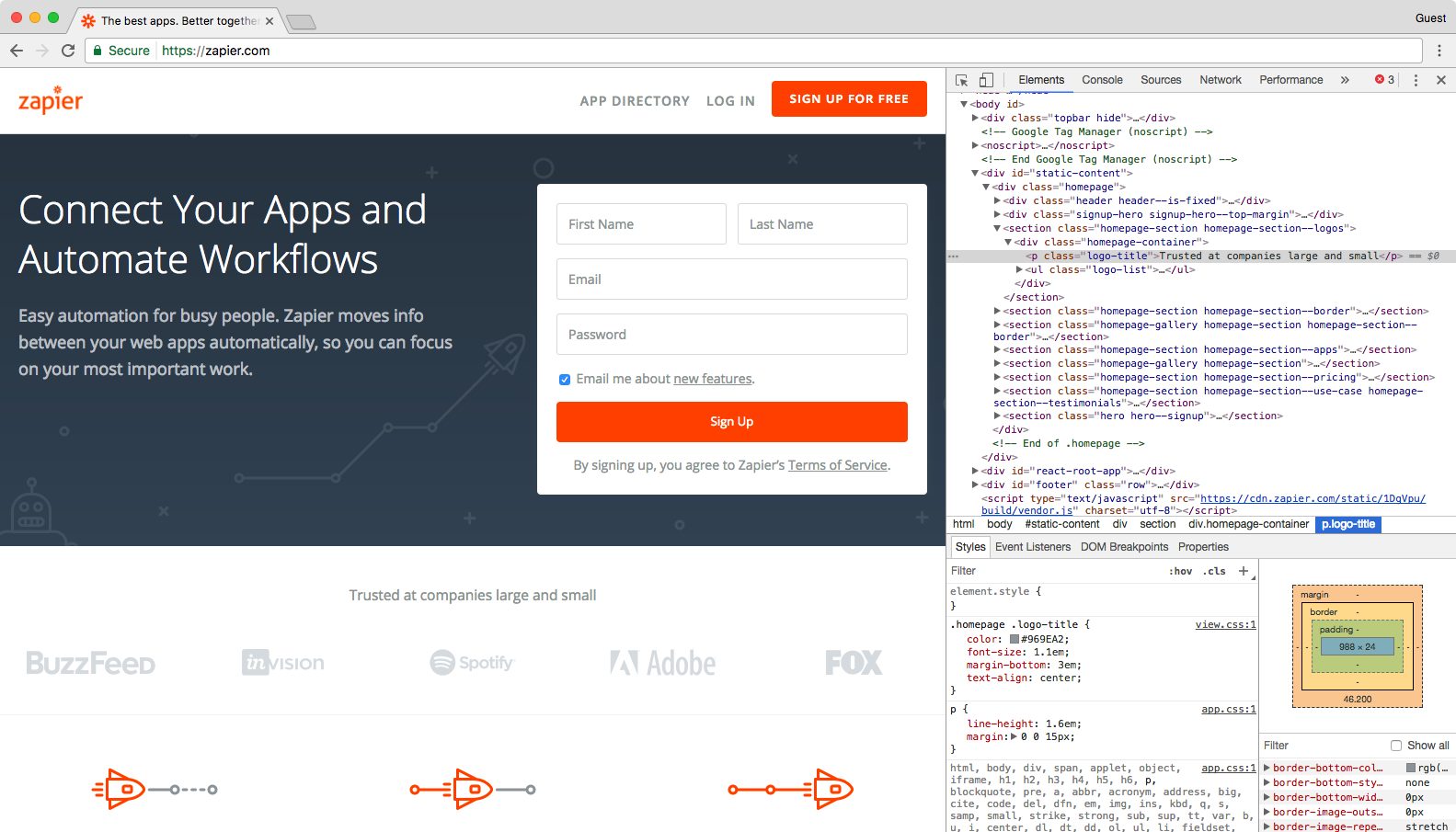
Task: Switch to the Console tab
Action: pos(1102,80)
